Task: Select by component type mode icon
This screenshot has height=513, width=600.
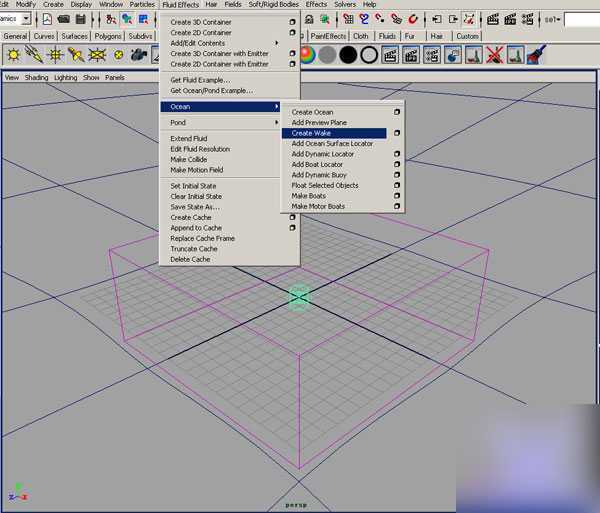Action: coord(143,19)
